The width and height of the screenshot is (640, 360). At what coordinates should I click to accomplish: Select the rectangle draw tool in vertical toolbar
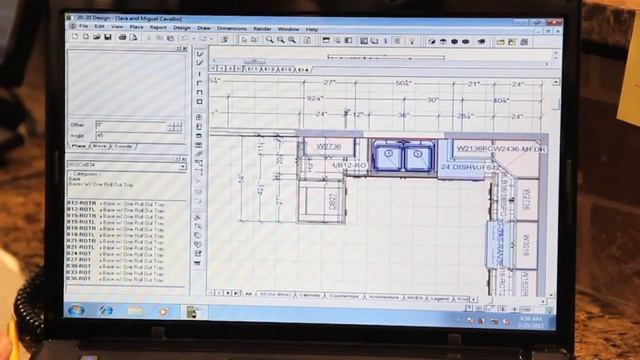(x=199, y=102)
